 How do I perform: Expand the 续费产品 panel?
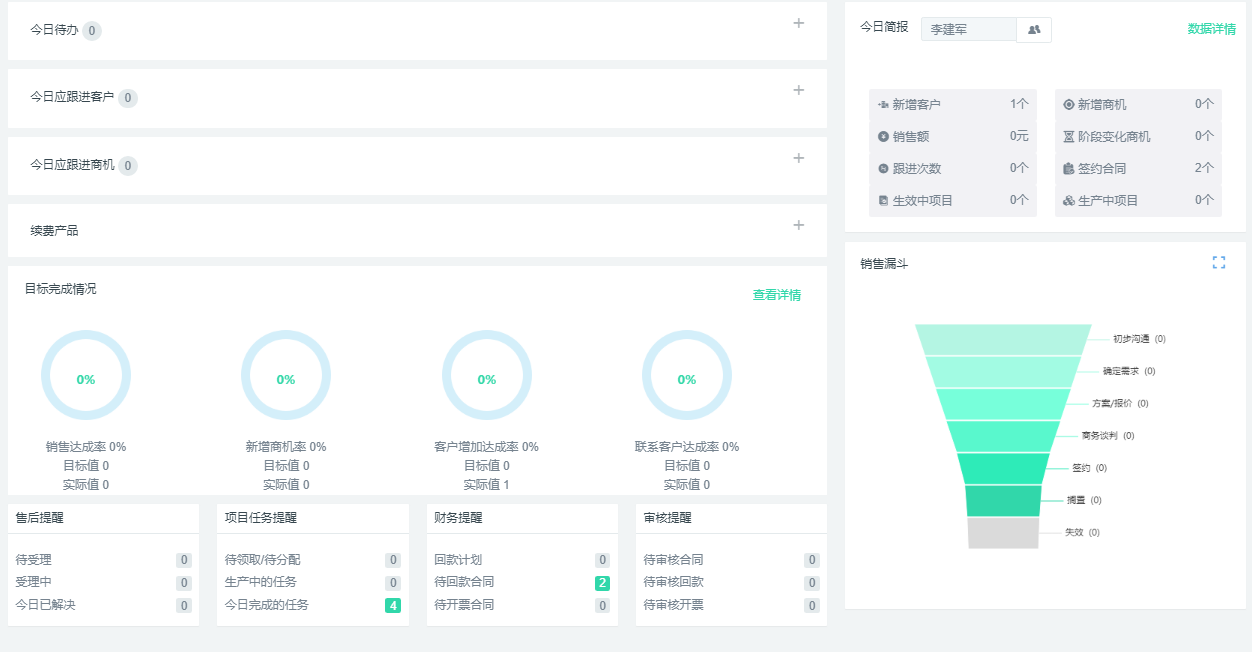coord(798,226)
